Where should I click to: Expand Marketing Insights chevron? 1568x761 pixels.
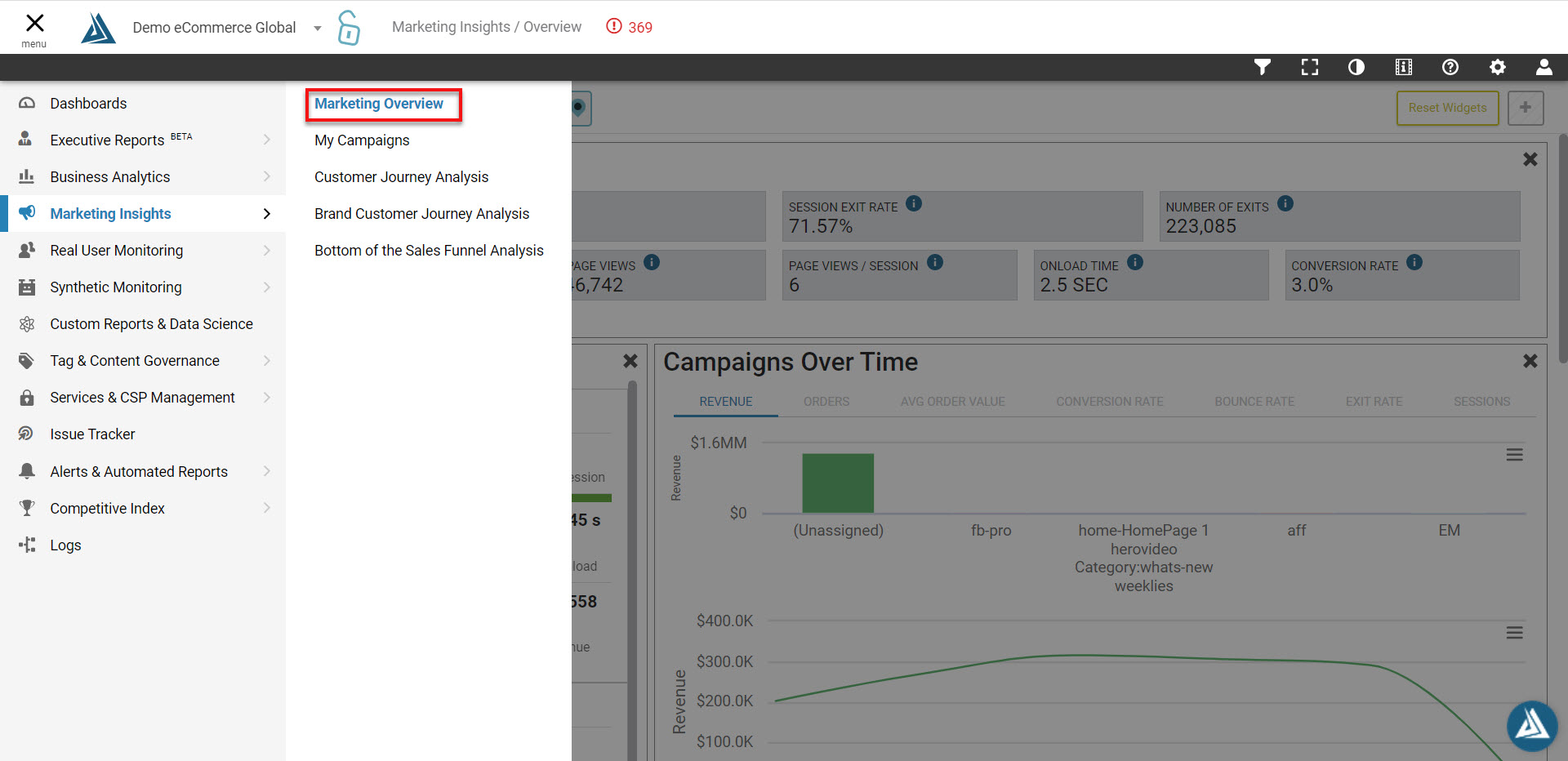[267, 213]
